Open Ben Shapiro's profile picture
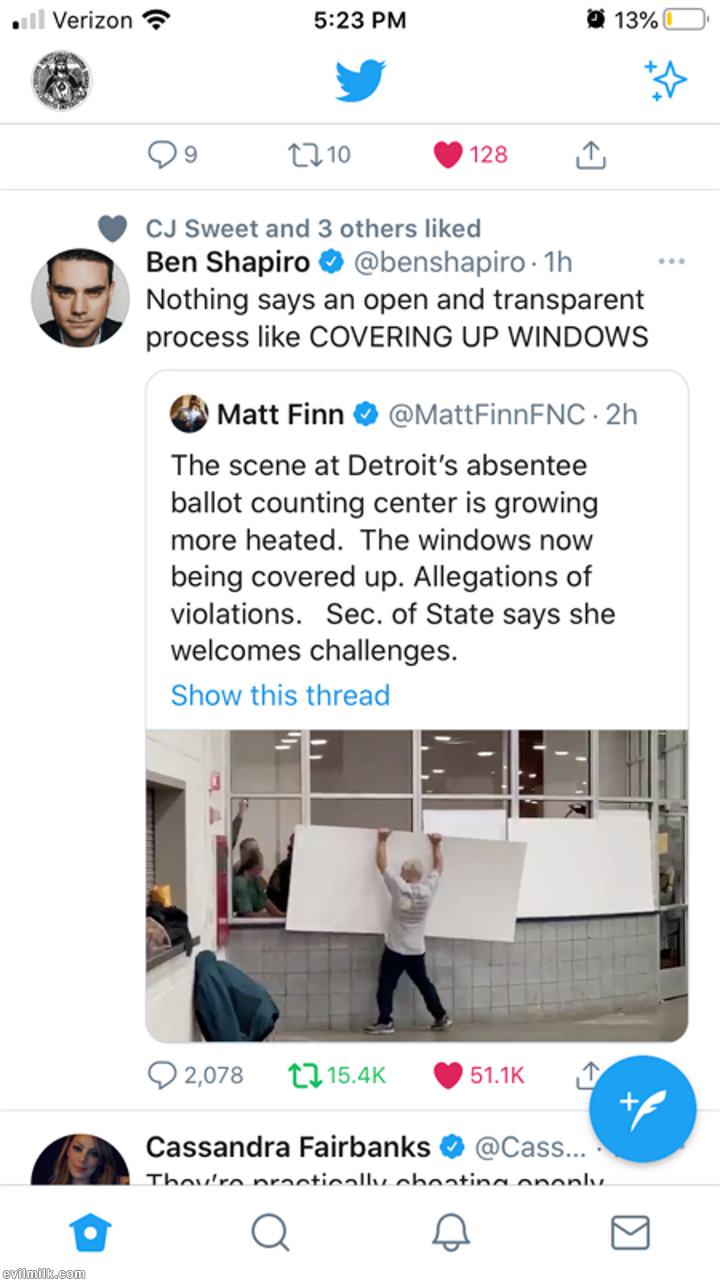 click(x=80, y=297)
